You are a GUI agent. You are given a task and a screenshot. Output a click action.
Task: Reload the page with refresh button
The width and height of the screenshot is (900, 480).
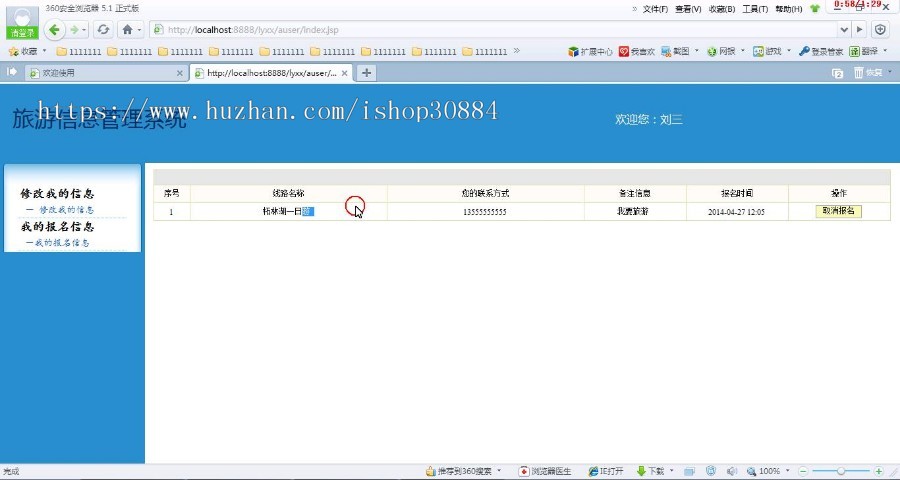click(x=103, y=29)
